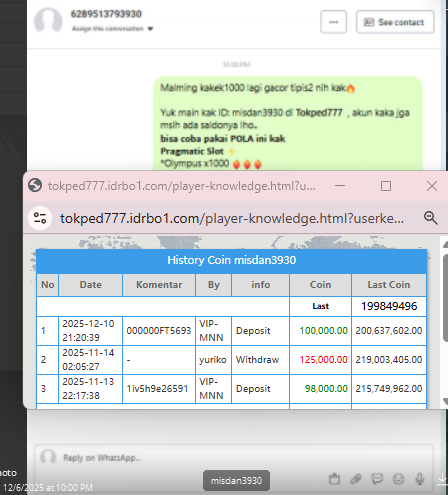Image resolution: width=448 pixels, height=495 pixels.
Task: Close the tokped777 popup window
Action: tap(432, 186)
